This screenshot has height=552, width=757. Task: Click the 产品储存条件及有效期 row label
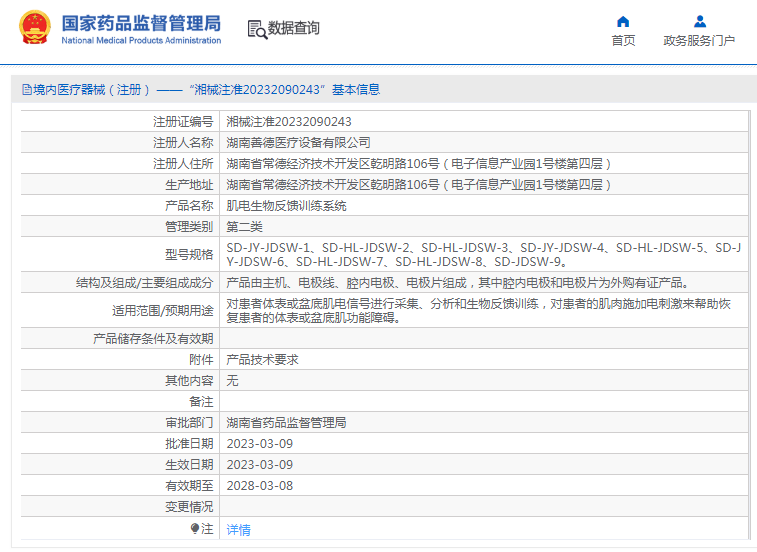point(153,339)
